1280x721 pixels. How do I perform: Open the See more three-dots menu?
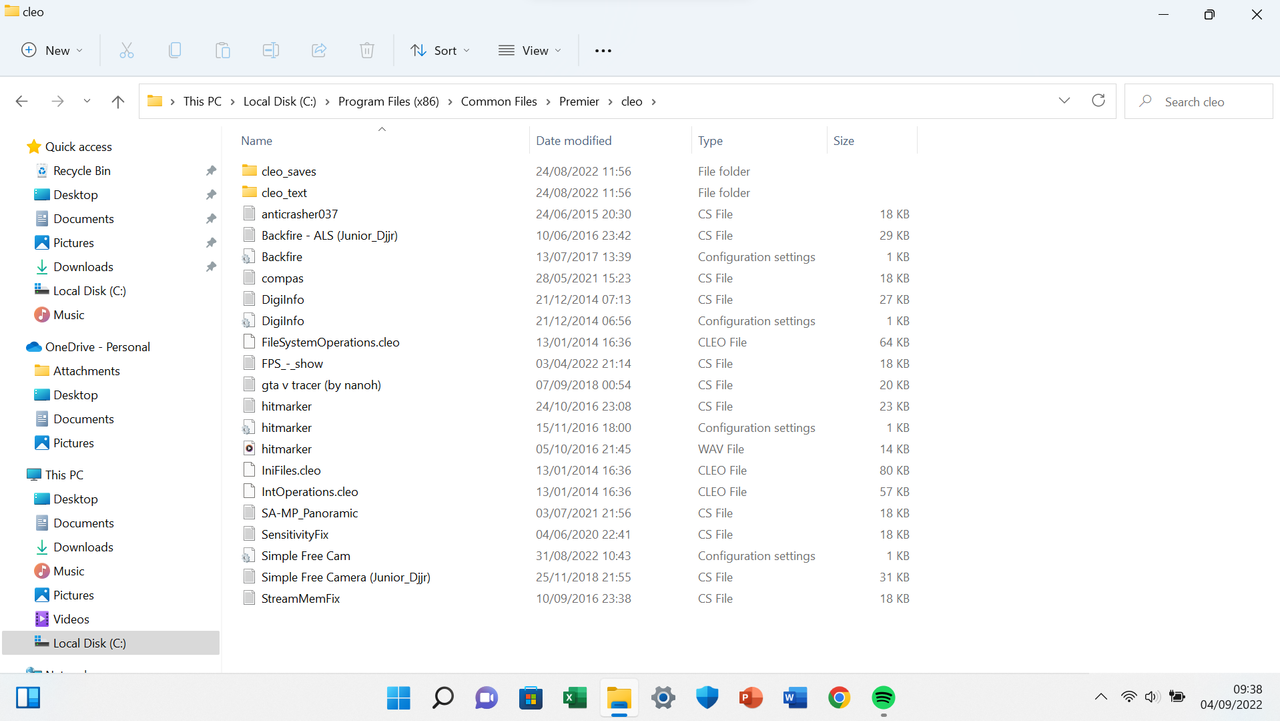coord(603,50)
